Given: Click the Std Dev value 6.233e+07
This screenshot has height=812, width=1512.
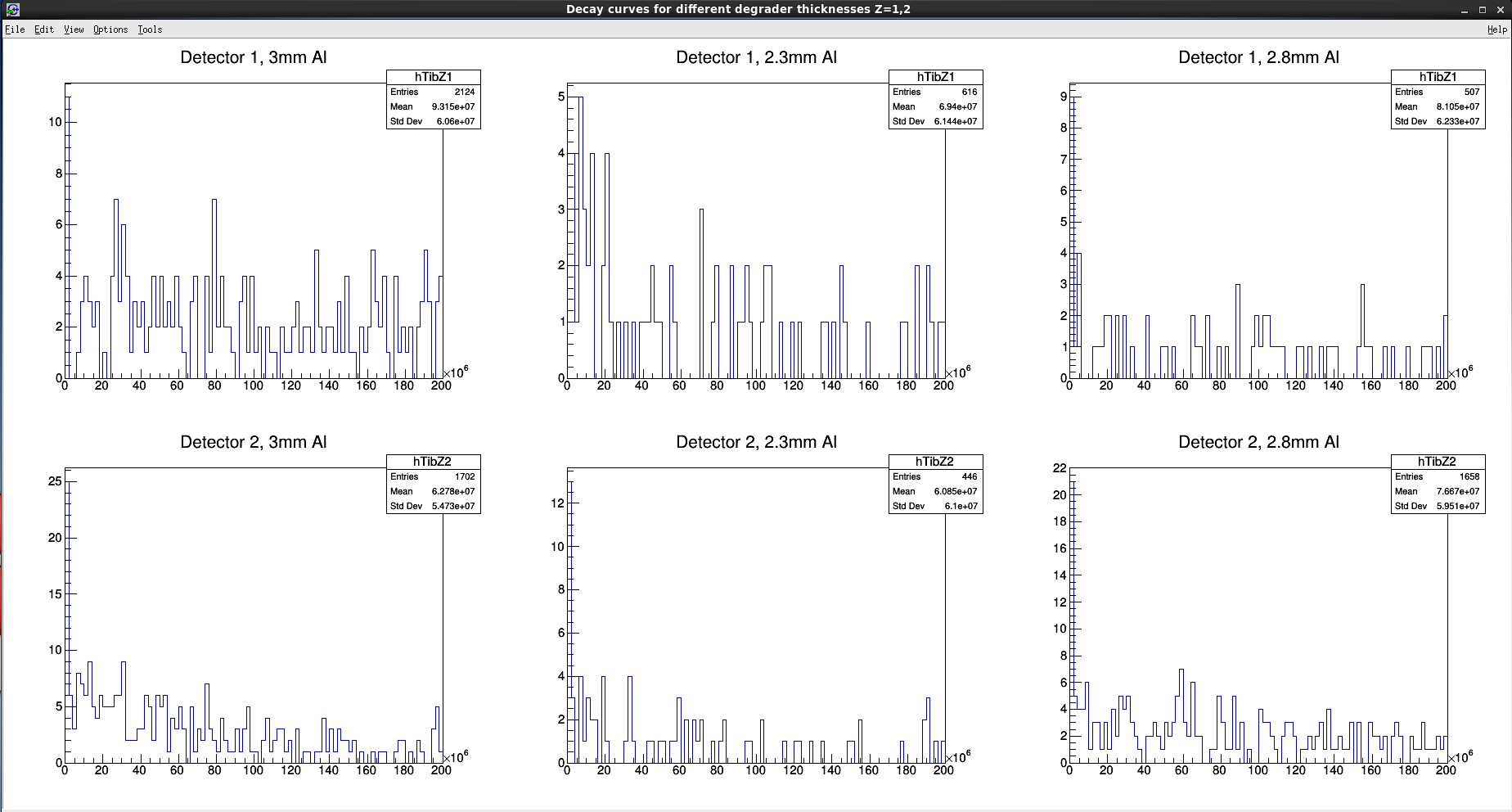Looking at the screenshot, I should [x=1458, y=121].
